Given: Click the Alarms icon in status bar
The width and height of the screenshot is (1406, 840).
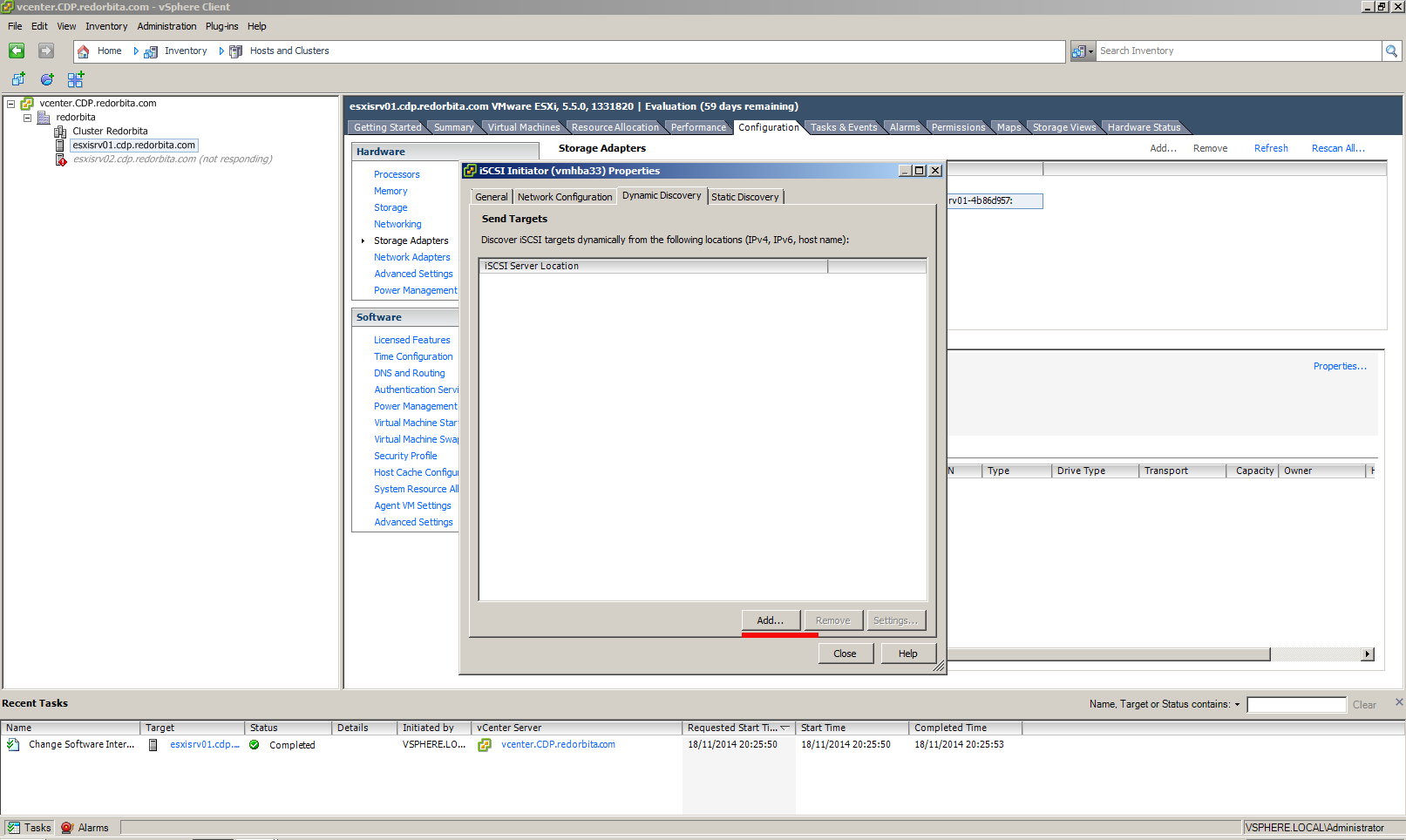Looking at the screenshot, I should click(67, 828).
